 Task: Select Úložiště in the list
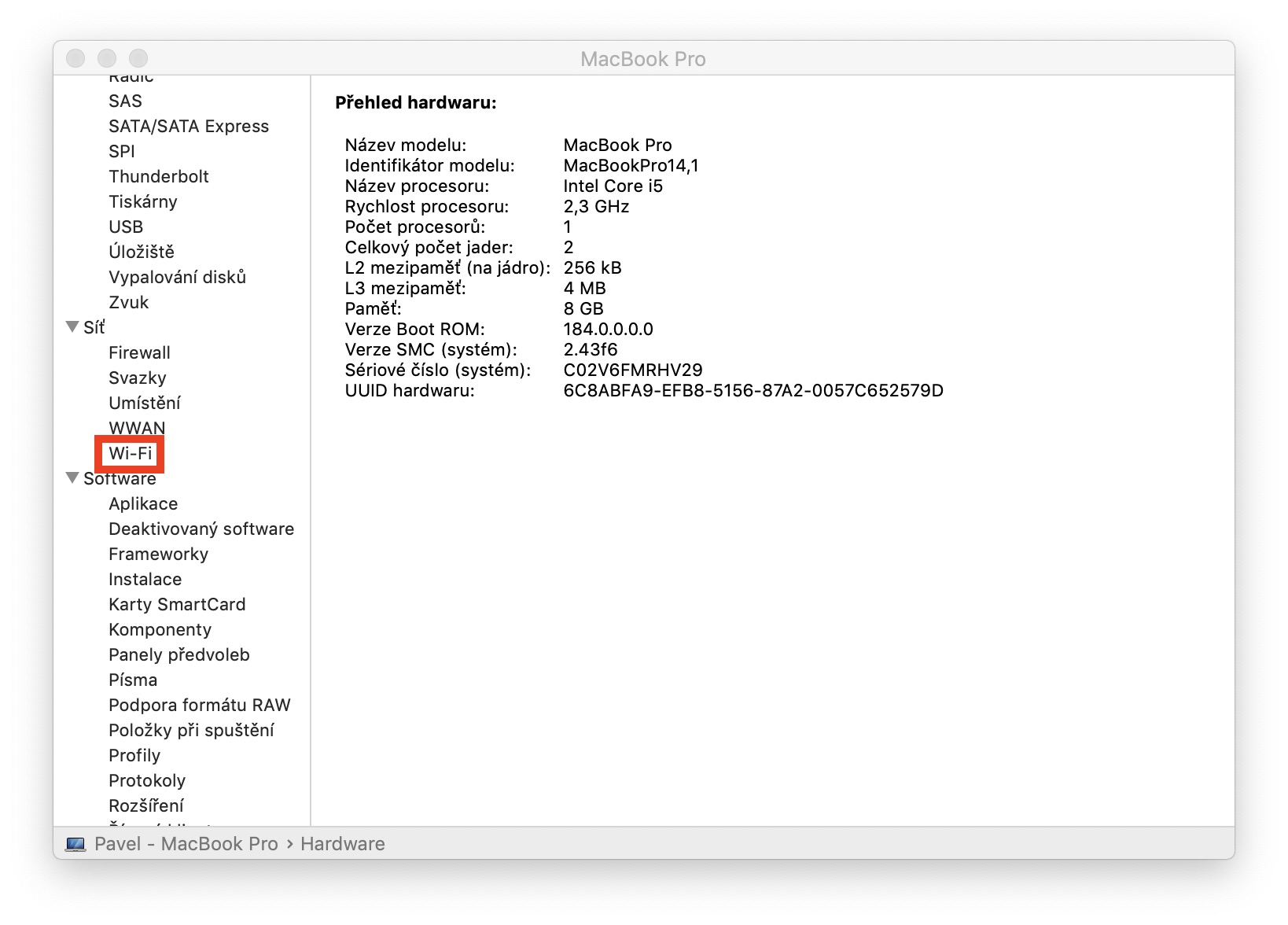point(142,252)
